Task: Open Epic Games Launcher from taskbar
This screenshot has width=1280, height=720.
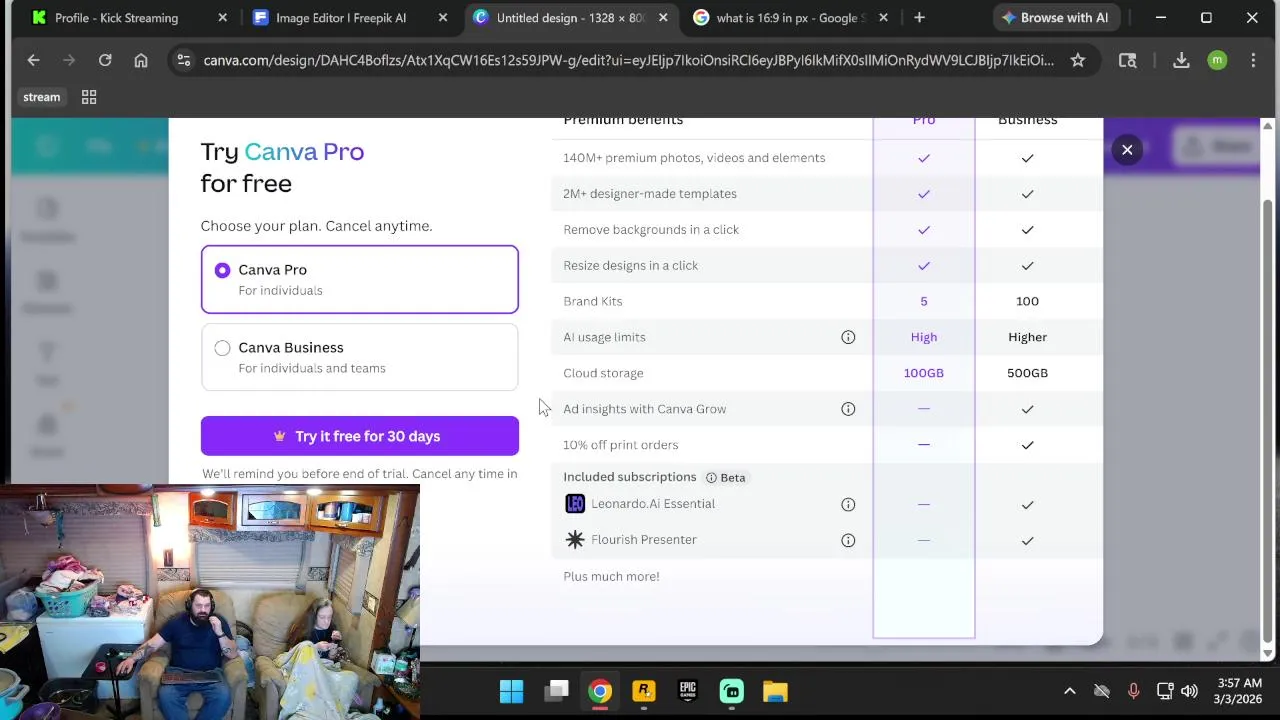Action: point(688,691)
